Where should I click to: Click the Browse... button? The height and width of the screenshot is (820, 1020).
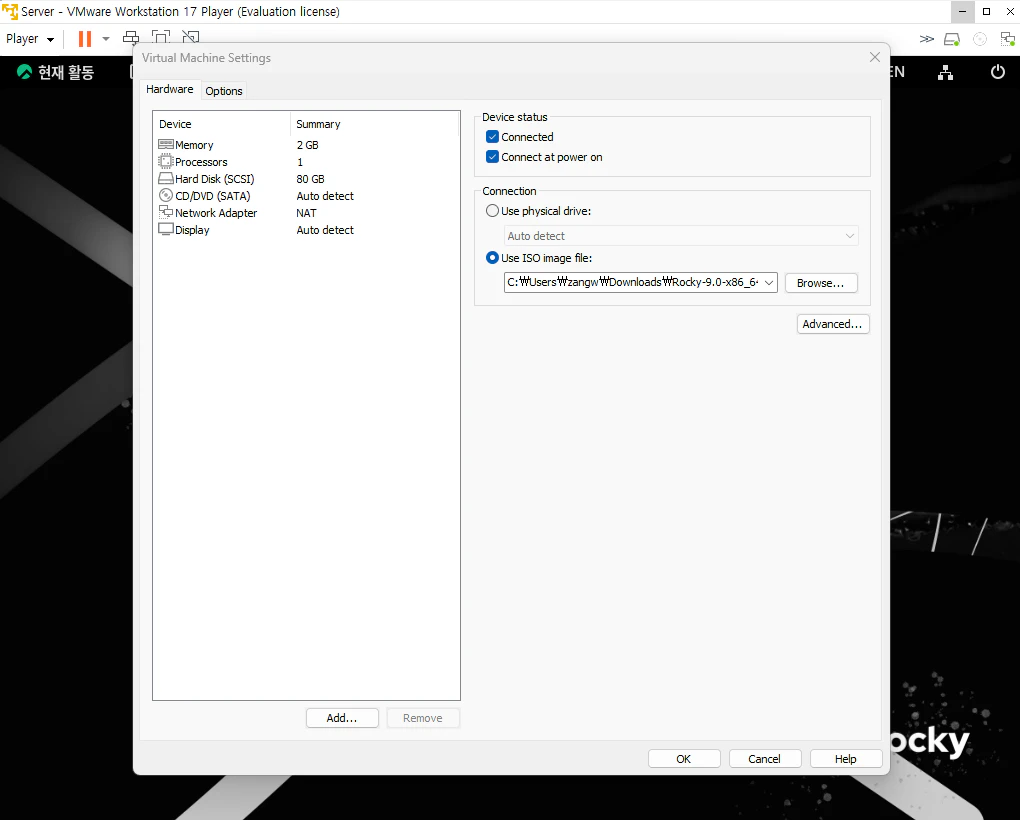click(x=821, y=283)
